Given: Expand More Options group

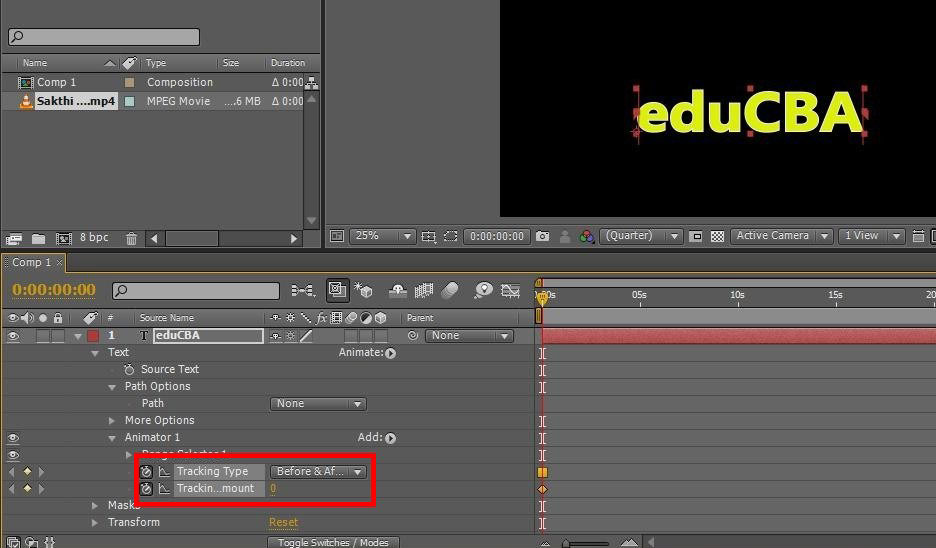Looking at the screenshot, I should tap(112, 421).
